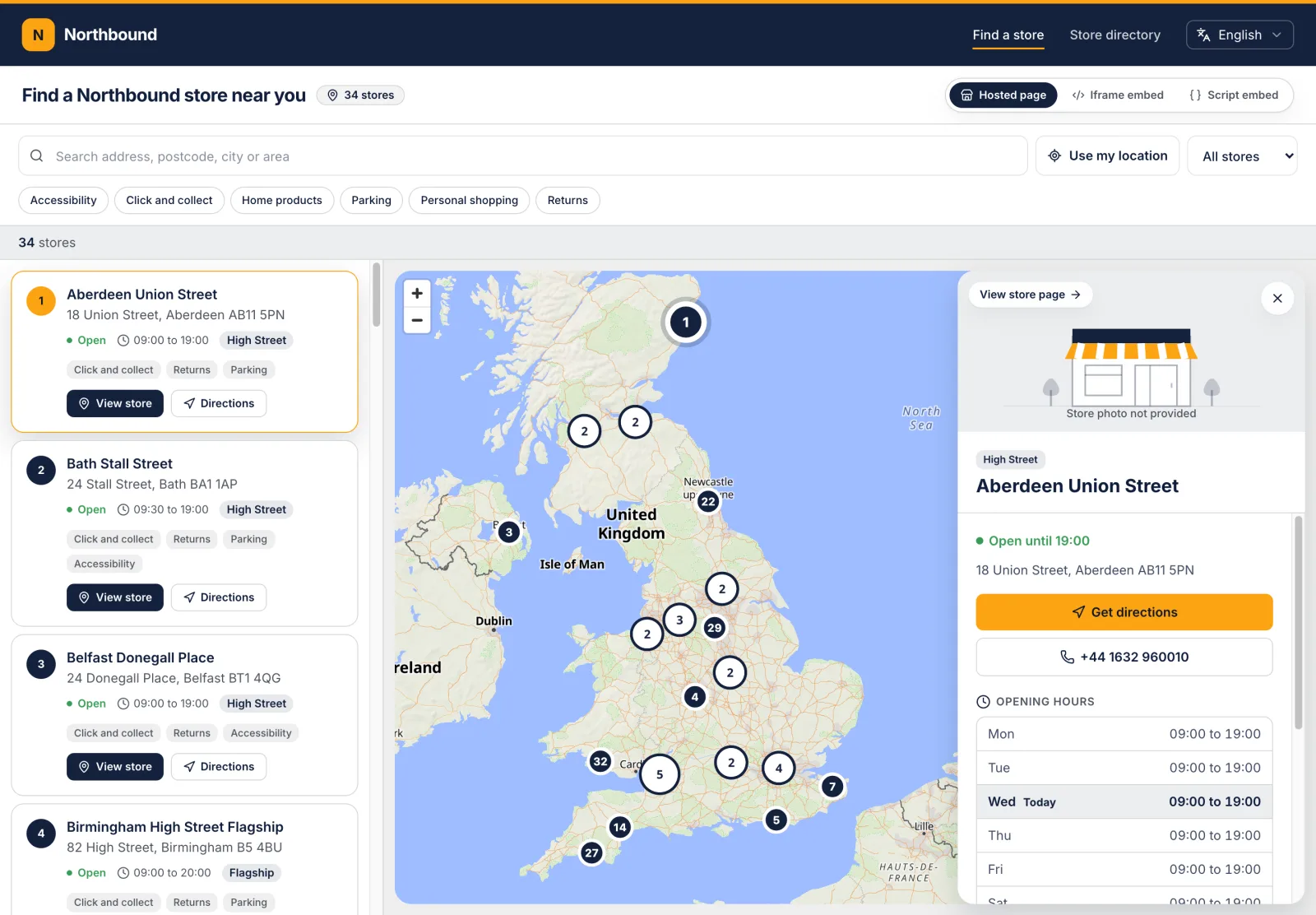View store for Belfast Donegall Place

pyautogui.click(x=115, y=767)
